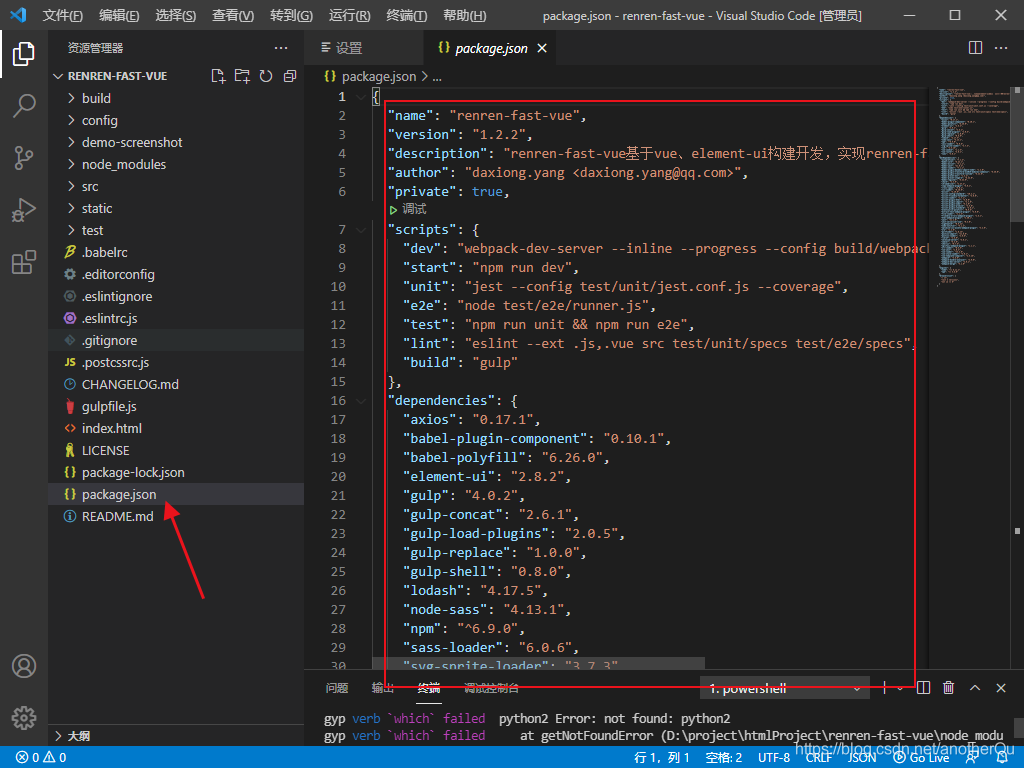Open the Manage gear icon
Image resolution: width=1024 pixels, height=768 pixels.
click(24, 718)
